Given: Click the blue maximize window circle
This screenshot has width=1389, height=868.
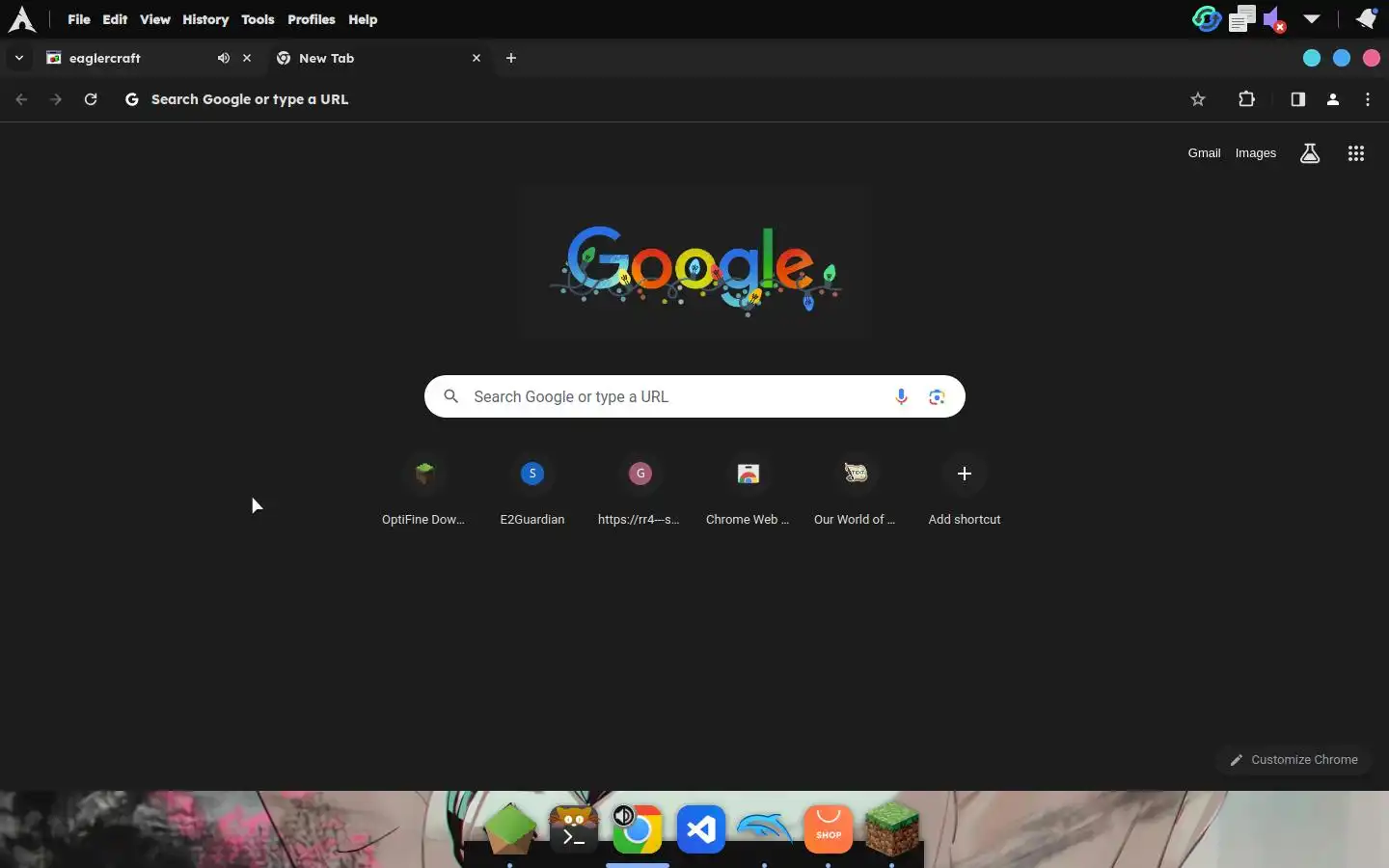Looking at the screenshot, I should 1342,58.
